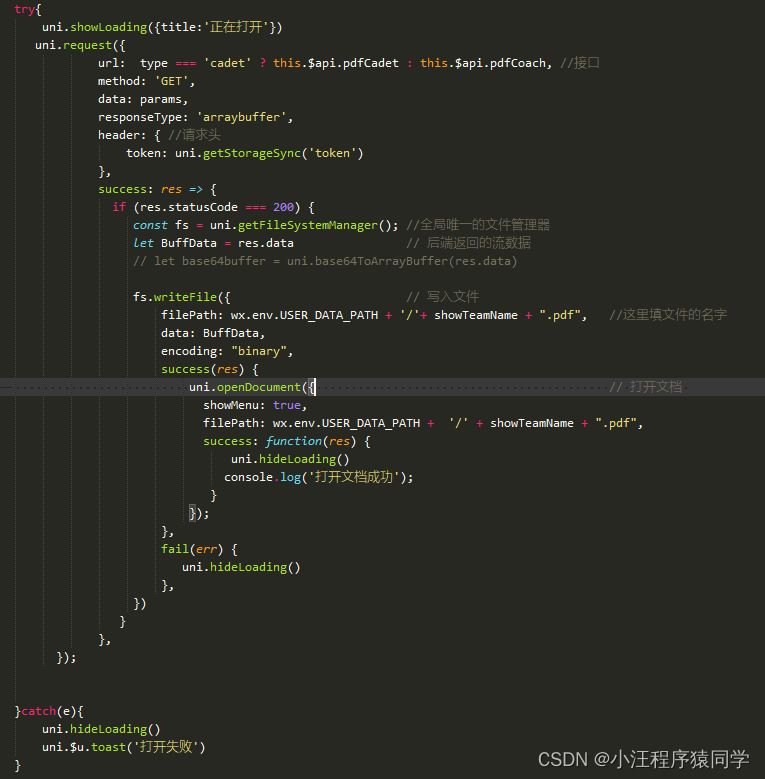Click 'params' on the data line
The height and width of the screenshot is (779, 765).
[x=160, y=99]
